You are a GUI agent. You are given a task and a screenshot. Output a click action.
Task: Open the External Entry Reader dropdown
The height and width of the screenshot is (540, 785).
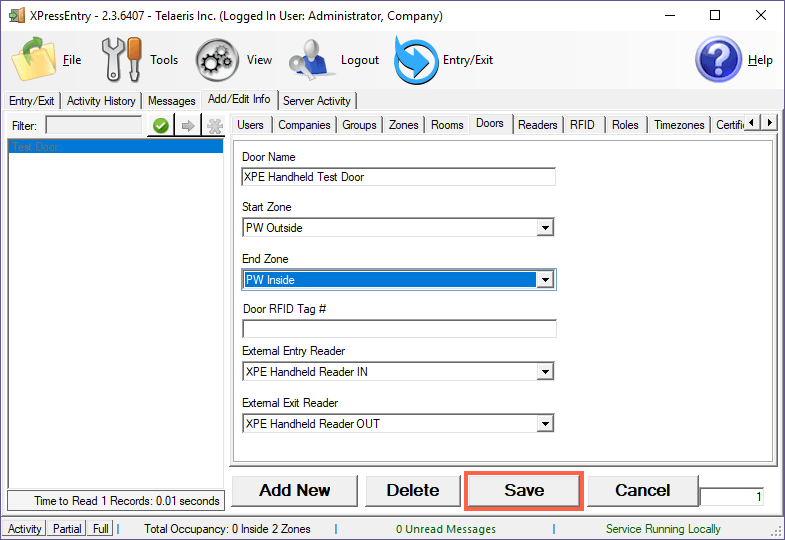point(545,372)
